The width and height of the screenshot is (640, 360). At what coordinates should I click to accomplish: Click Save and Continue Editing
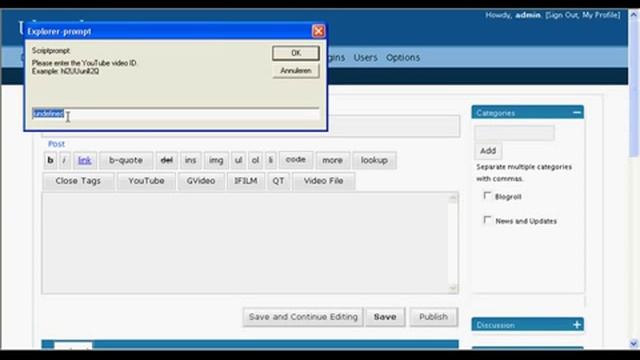[303, 317]
